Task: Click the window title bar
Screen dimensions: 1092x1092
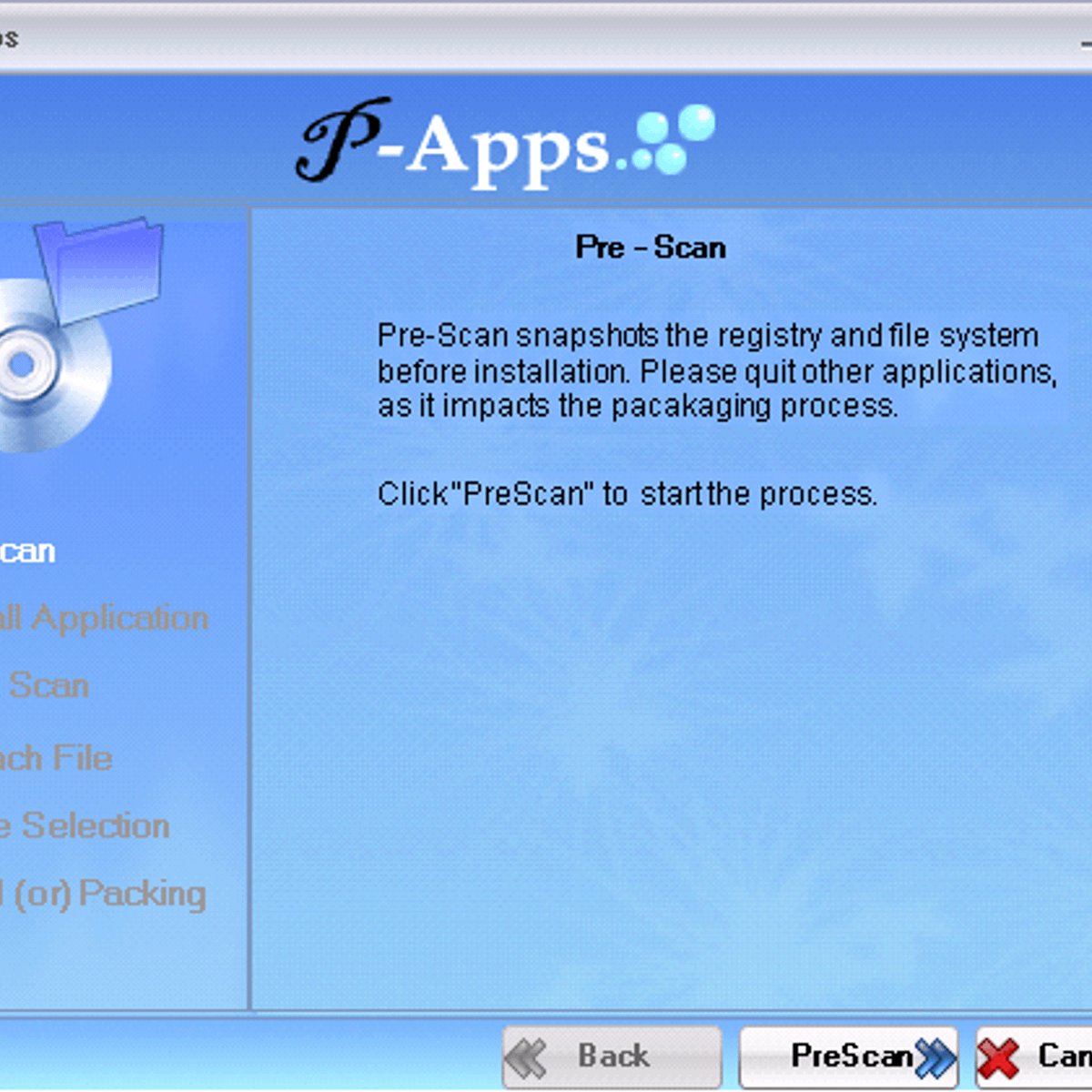Action: point(546,38)
